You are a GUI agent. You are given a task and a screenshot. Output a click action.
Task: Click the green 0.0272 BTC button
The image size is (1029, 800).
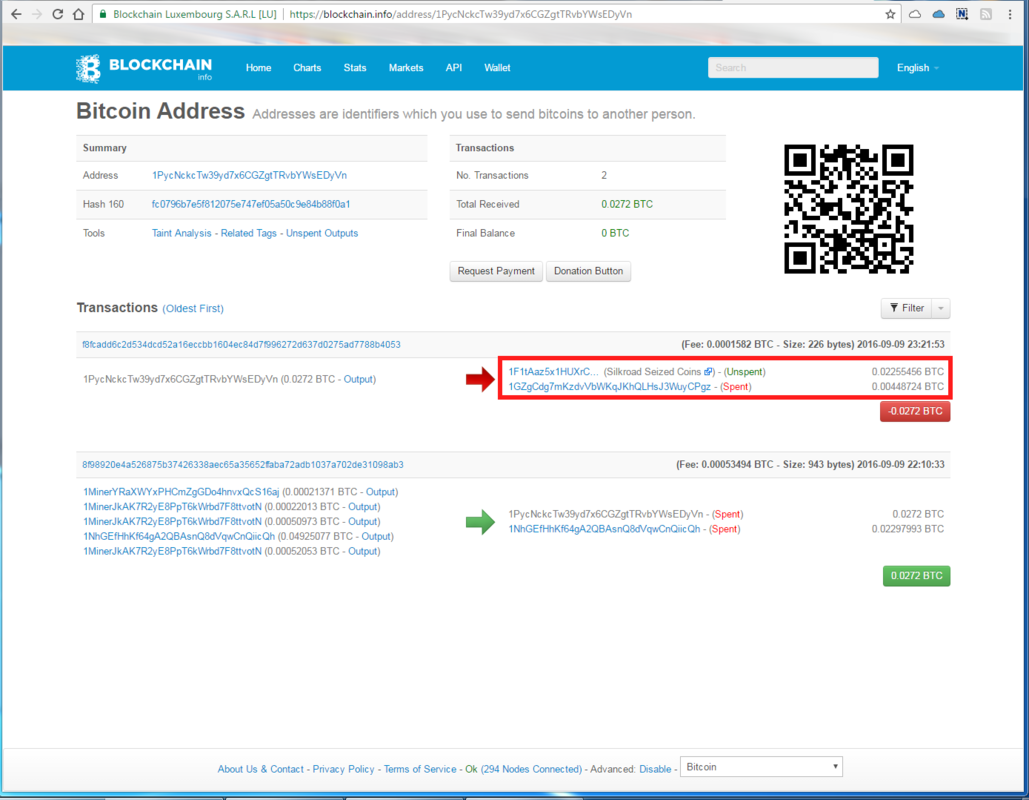916,576
